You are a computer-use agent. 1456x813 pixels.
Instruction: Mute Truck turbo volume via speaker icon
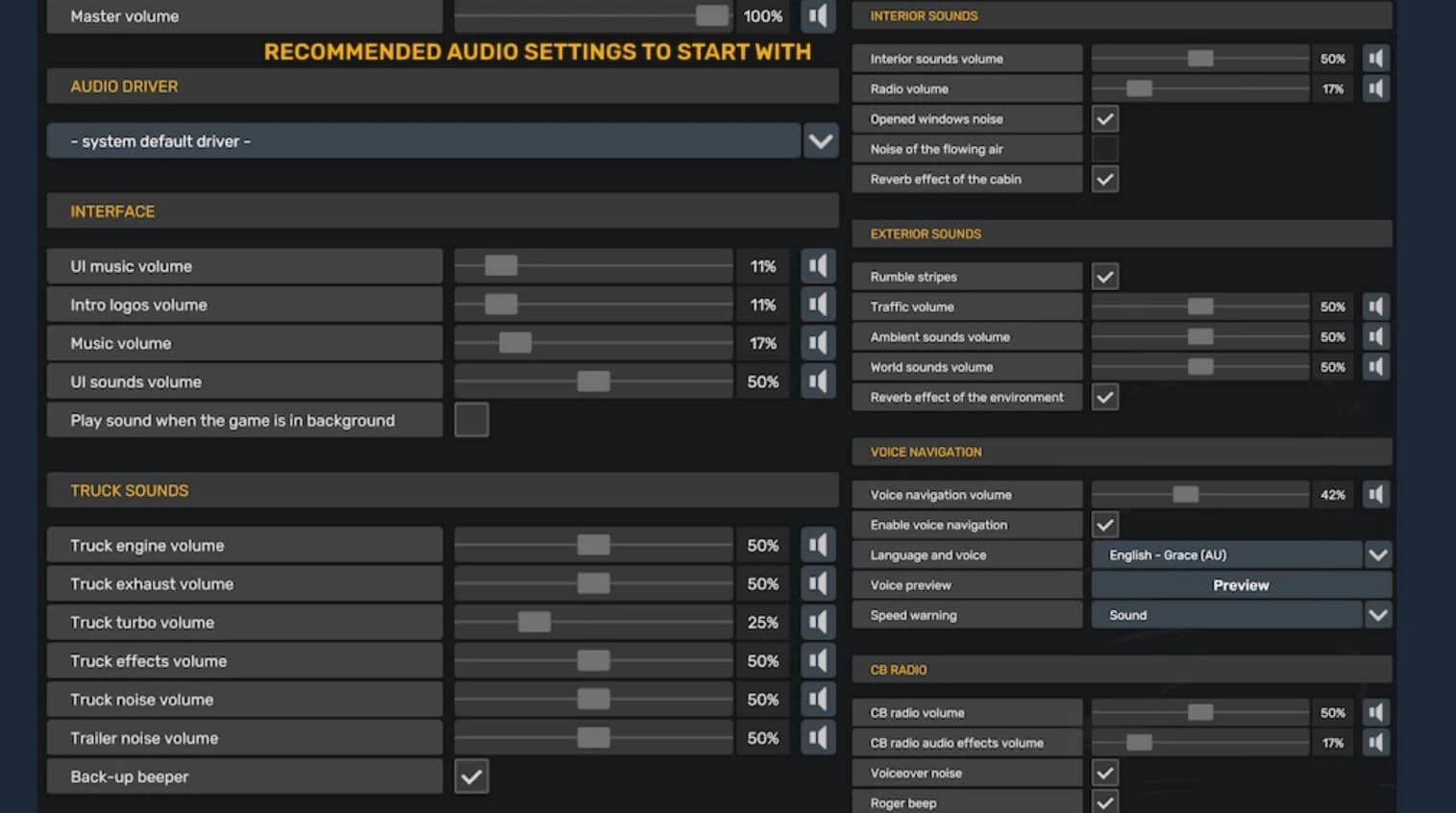pos(818,623)
